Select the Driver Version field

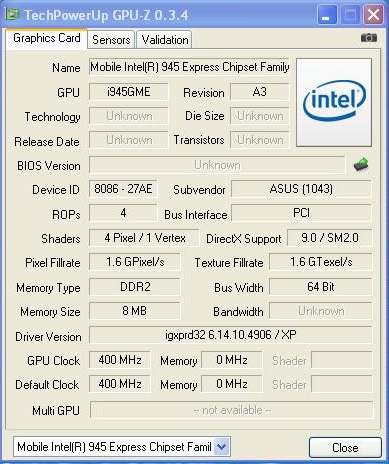230,335
